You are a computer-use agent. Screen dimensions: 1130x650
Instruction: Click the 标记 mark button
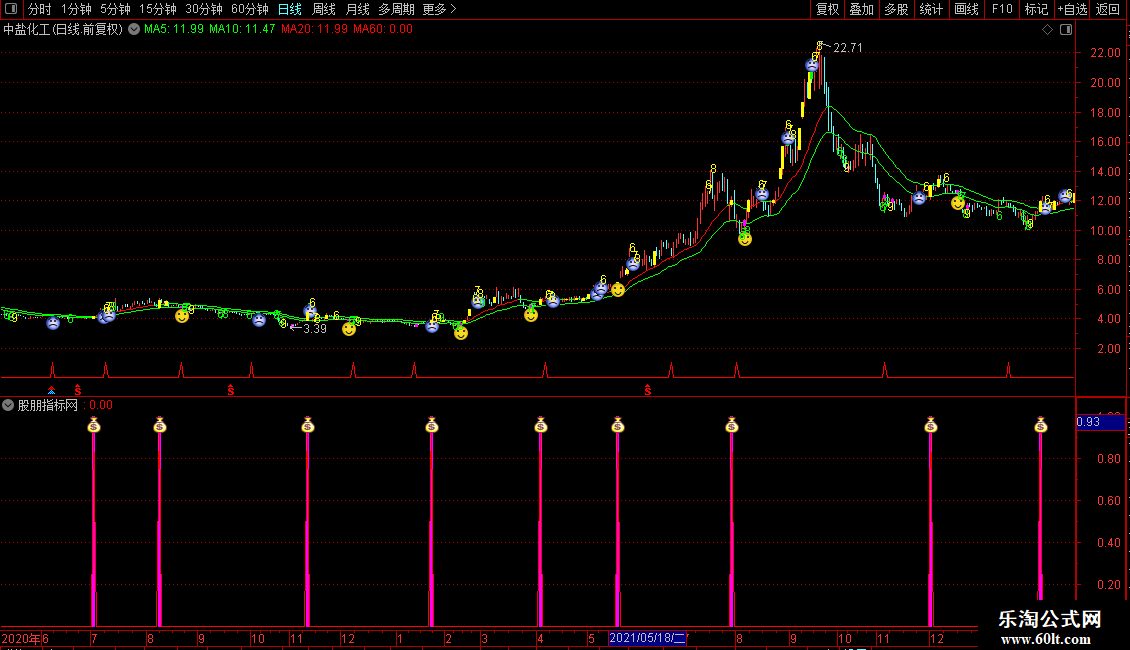pyautogui.click(x=1036, y=9)
